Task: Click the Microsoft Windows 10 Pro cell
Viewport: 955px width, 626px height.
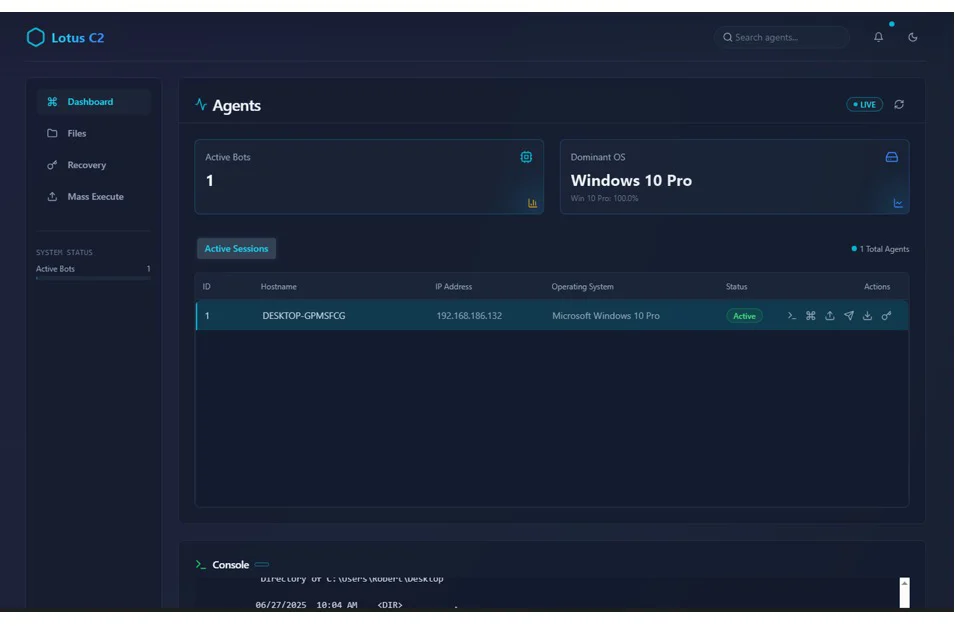Action: [605, 315]
